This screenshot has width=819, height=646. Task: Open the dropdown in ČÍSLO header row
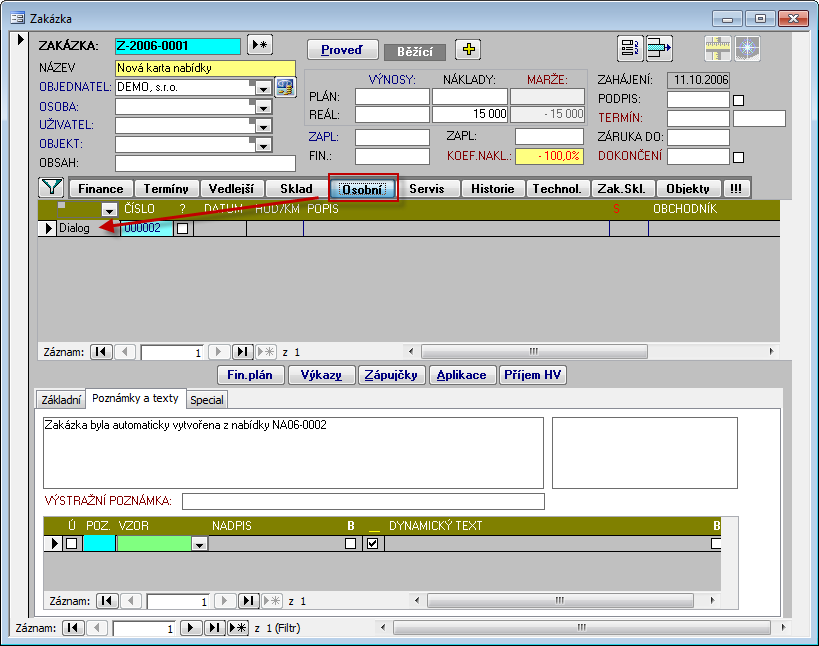(x=109, y=210)
